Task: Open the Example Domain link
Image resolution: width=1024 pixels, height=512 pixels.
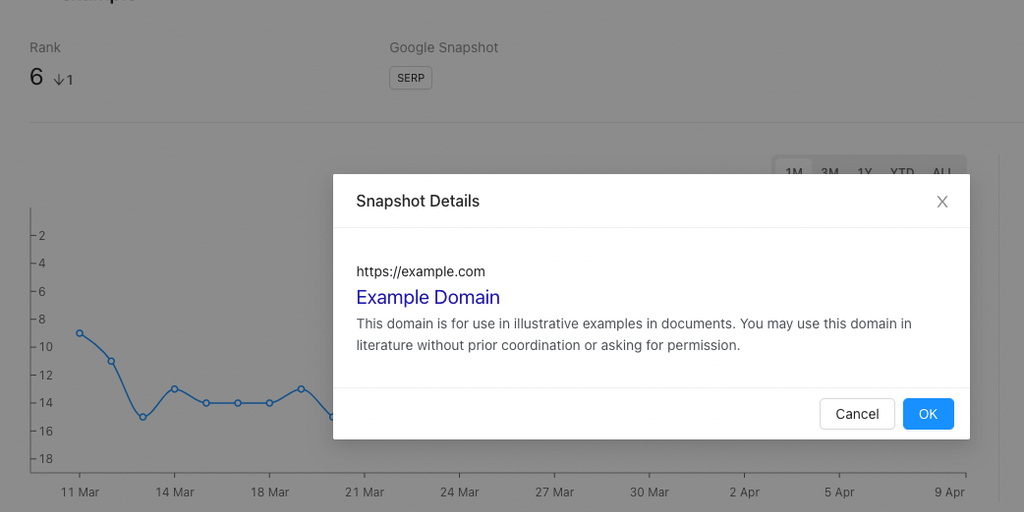Action: (x=428, y=297)
